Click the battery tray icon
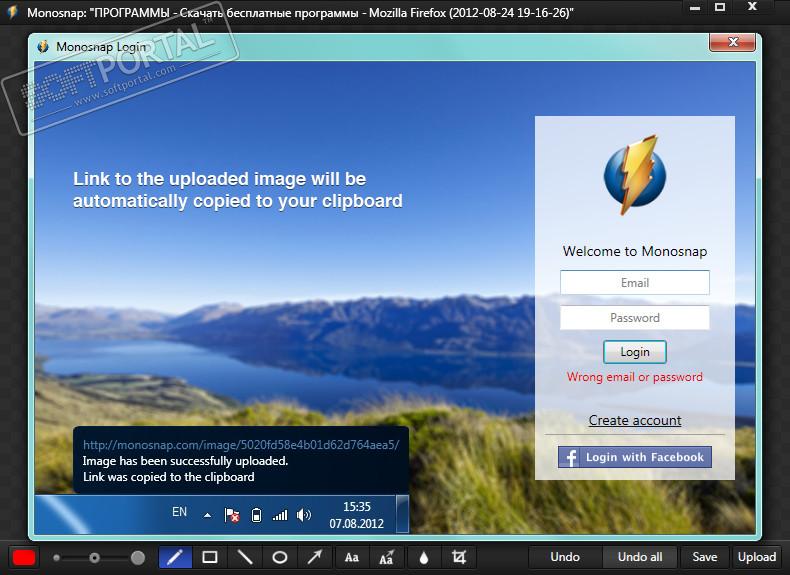 256,515
